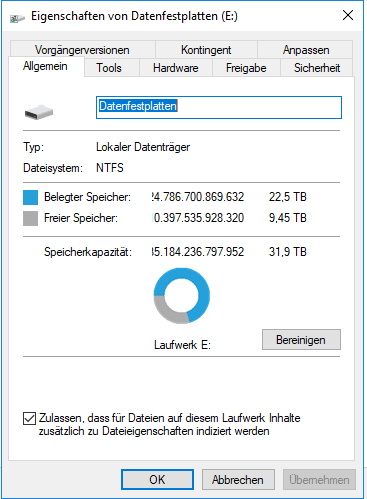Image resolution: width=367 pixels, height=499 pixels.
Task: Click the title bar drive icon
Action: [x=17, y=18]
